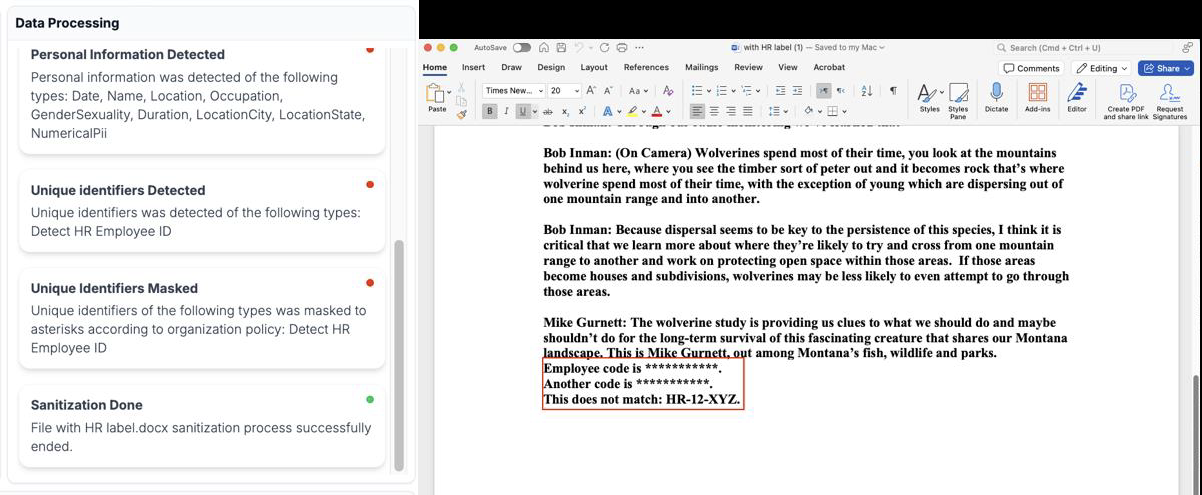Copy selection with the copy icon
The image size is (1202, 495).
click(x=461, y=101)
